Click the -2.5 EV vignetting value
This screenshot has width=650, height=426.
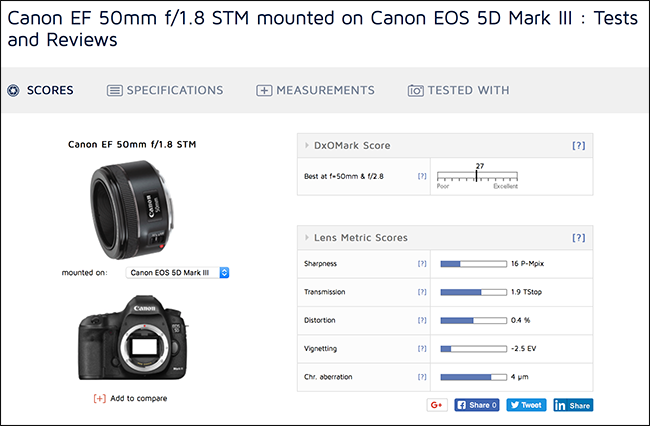523,349
